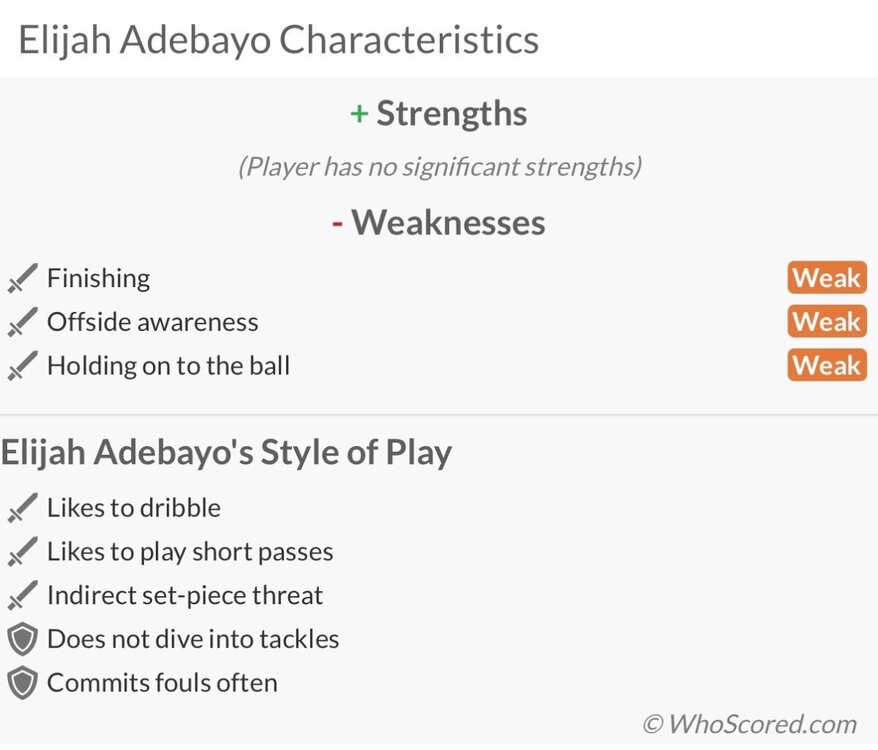Click sword icon beside Likes to play short passes
This screenshot has width=878, height=750.
click(x=22, y=552)
